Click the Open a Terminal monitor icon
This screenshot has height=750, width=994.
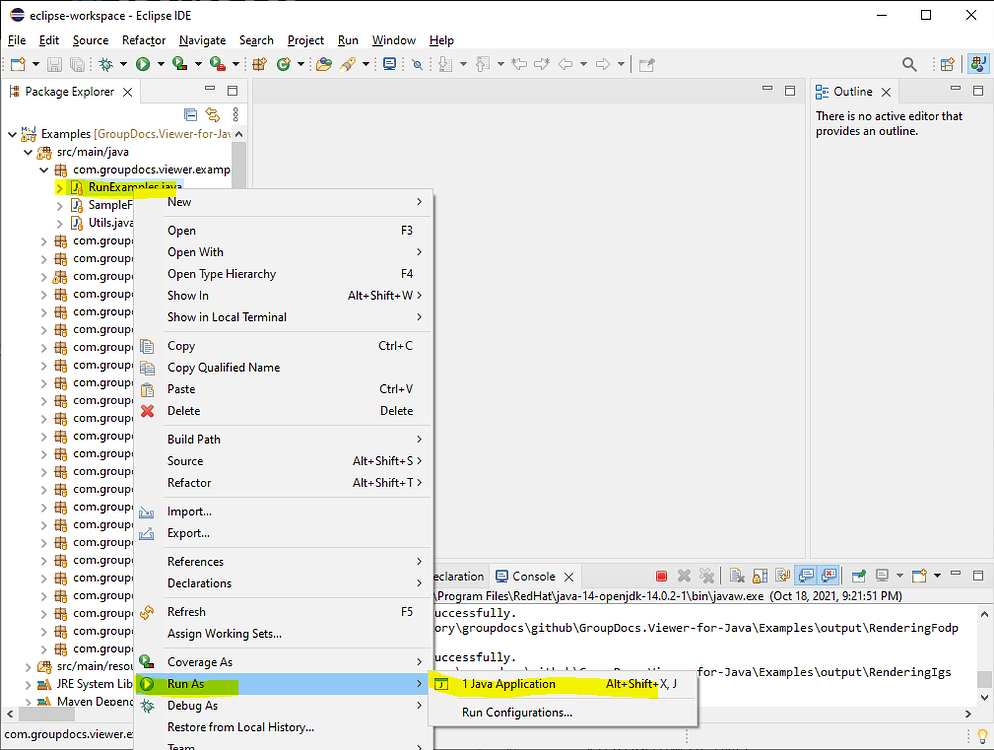pyautogui.click(x=389, y=64)
